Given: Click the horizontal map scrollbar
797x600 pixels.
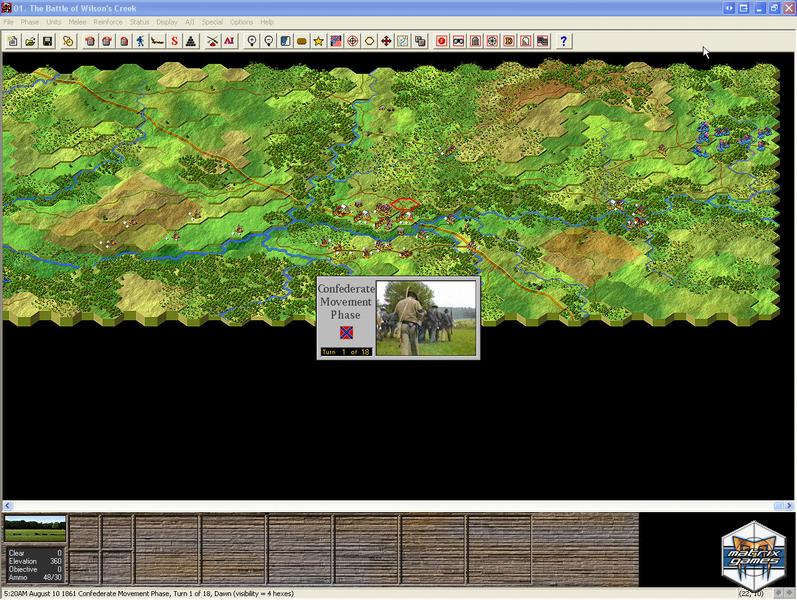Looking at the screenshot, I should (x=398, y=505).
